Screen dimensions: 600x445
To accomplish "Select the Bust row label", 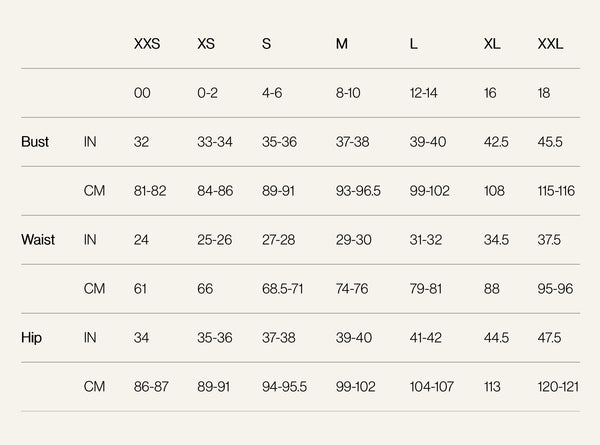I will (35, 142).
